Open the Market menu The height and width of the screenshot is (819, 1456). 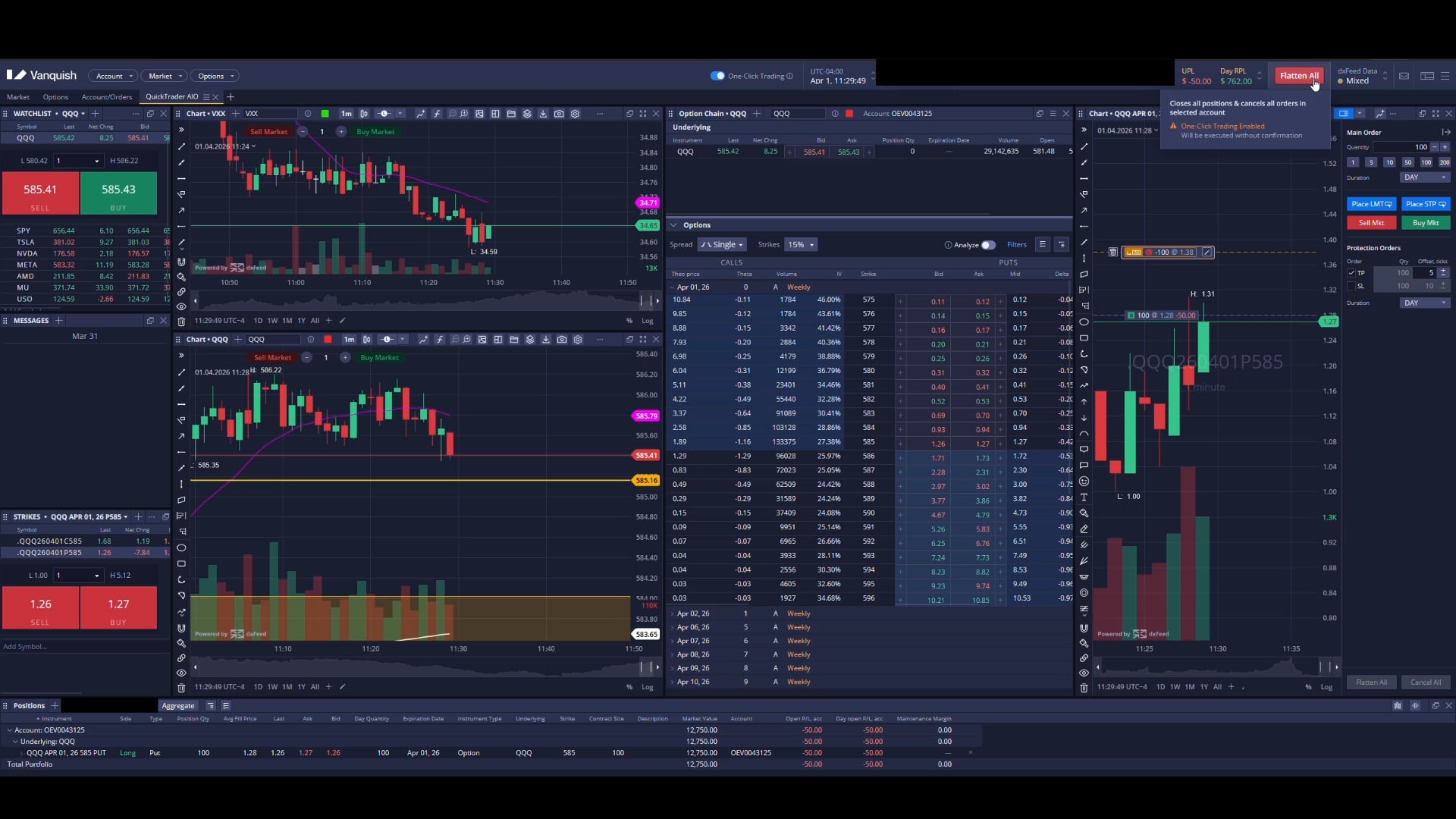pos(163,76)
